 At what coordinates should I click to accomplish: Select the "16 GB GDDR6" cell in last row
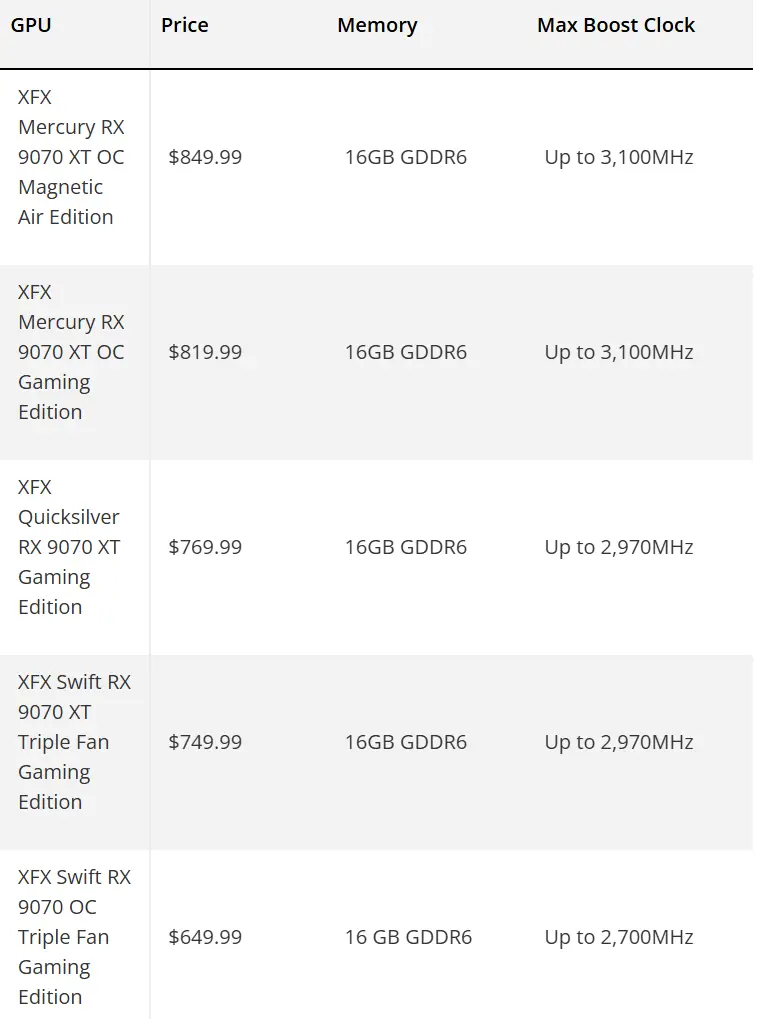click(x=408, y=937)
